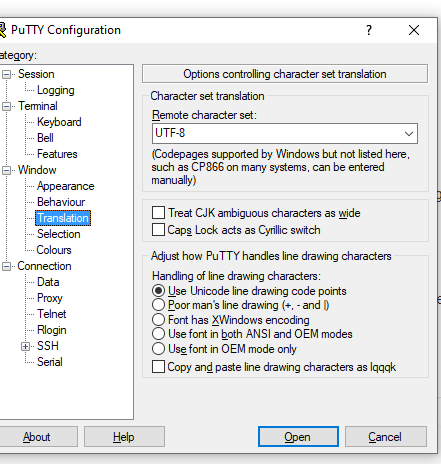This screenshot has height=464, width=441.
Task: Select the Connection category
Action: click(44, 266)
